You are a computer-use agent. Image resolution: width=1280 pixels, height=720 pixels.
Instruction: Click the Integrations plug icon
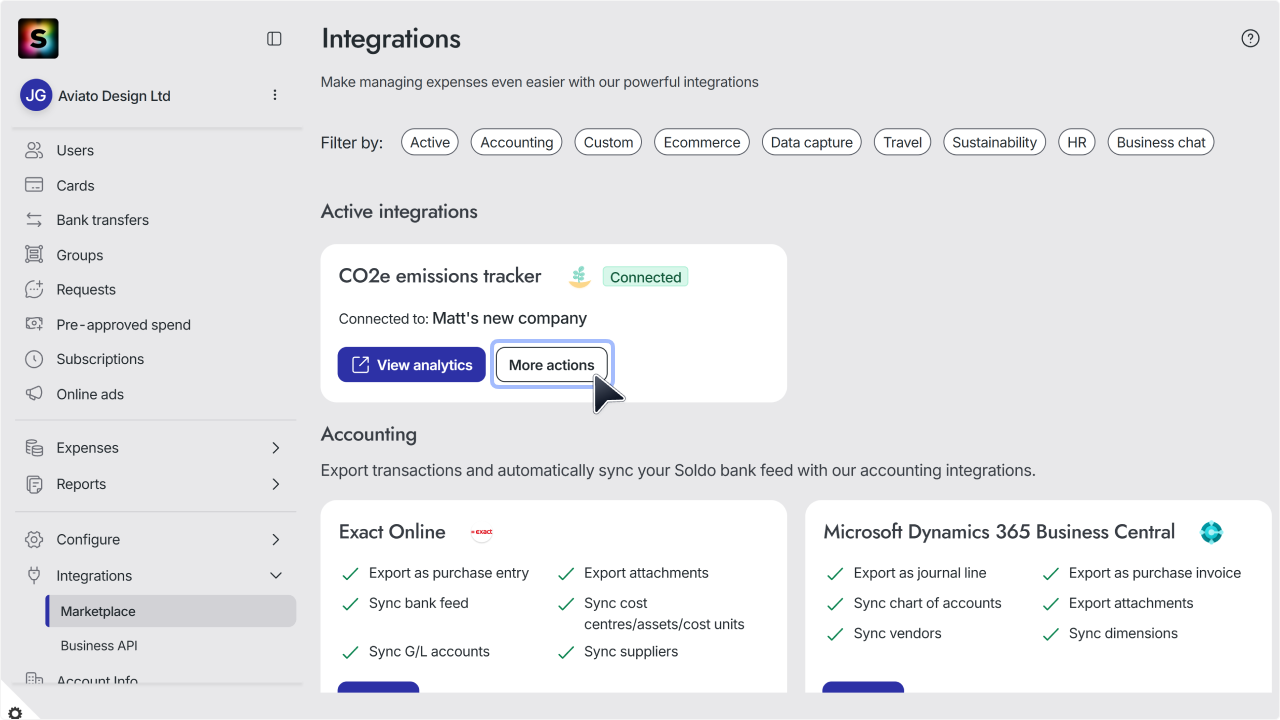[34, 576]
